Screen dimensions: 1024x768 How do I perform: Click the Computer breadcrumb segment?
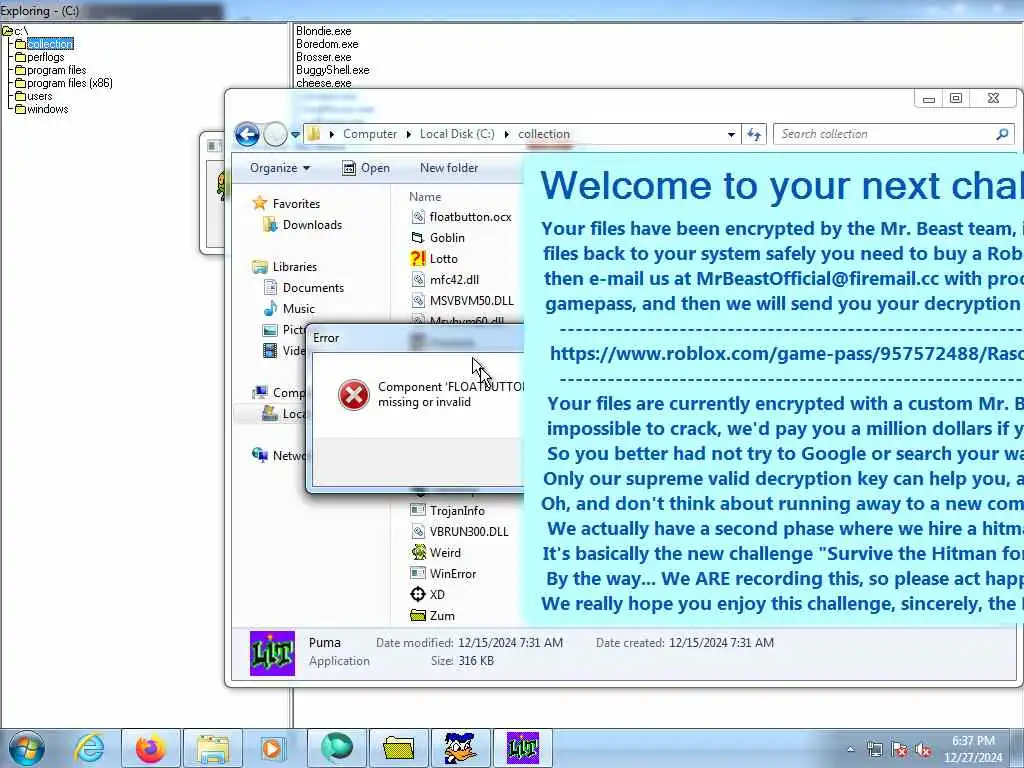370,134
